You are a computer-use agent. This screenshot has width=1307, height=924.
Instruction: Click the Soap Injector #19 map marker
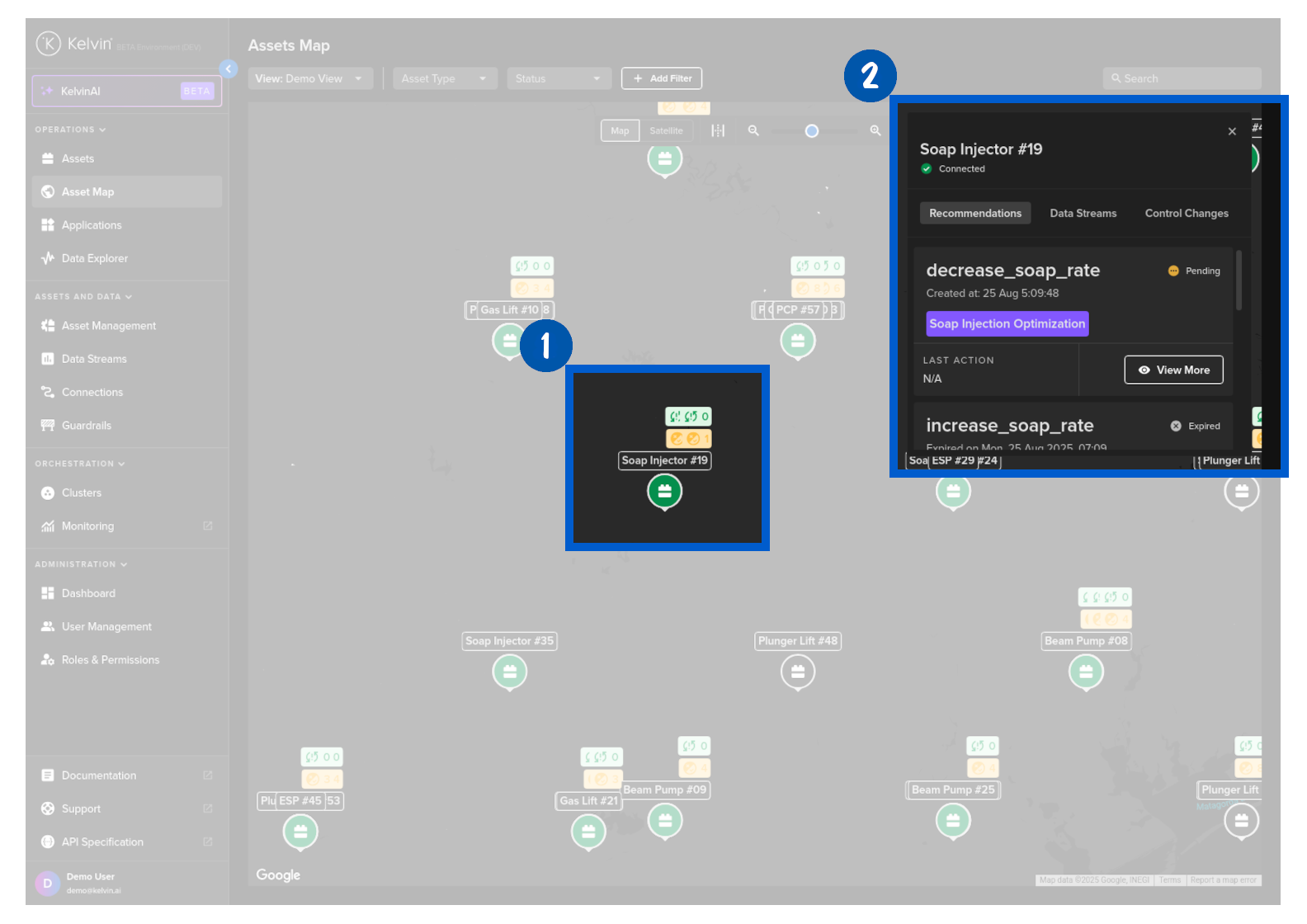coord(664,492)
